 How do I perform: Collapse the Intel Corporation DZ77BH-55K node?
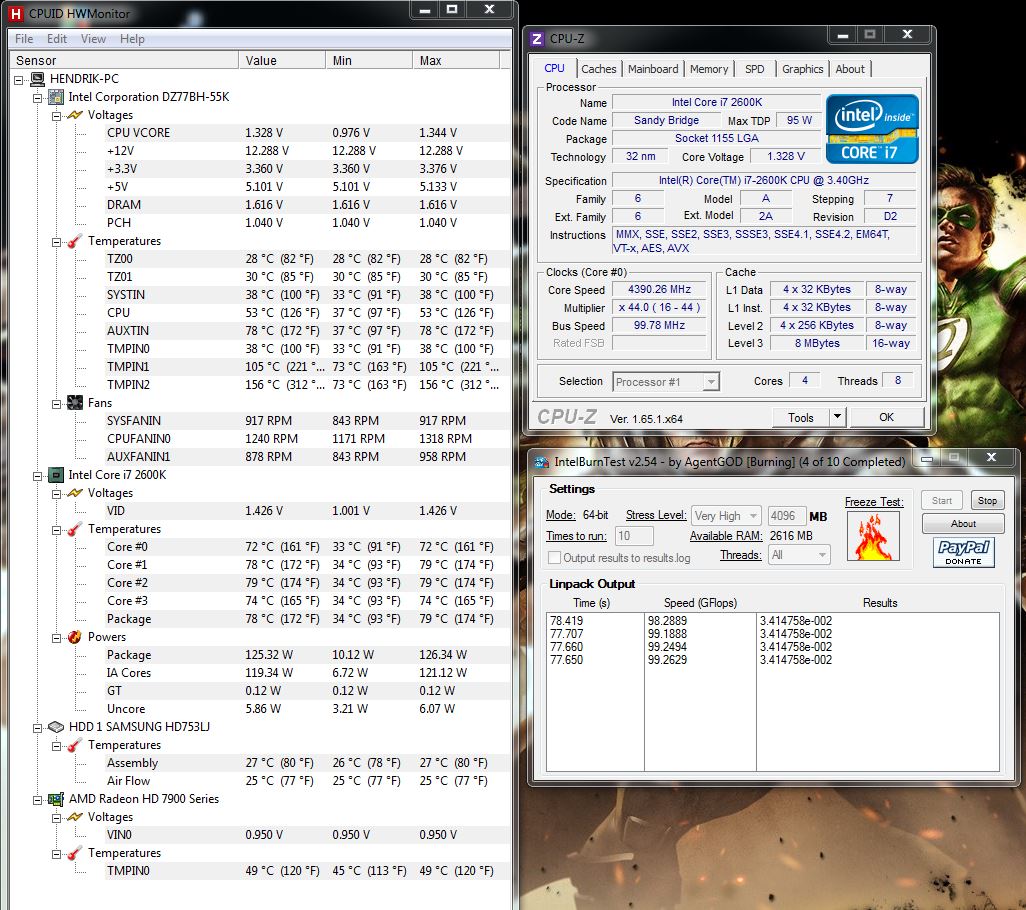pyautogui.click(x=37, y=98)
